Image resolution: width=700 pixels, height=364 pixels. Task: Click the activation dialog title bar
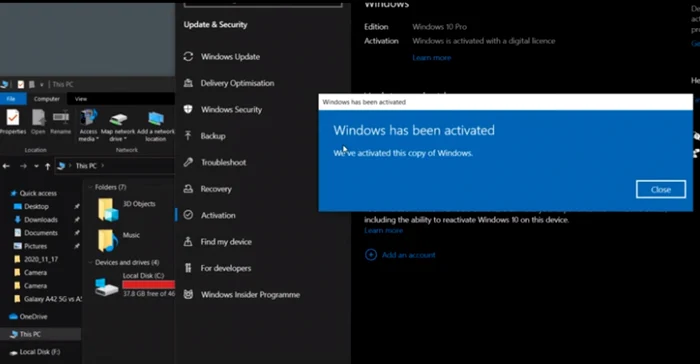[505, 102]
